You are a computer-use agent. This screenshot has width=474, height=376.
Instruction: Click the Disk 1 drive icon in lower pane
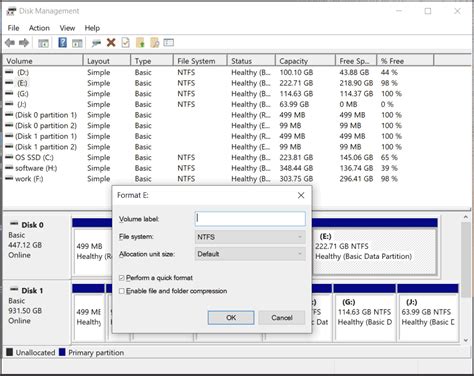[x=14, y=289]
